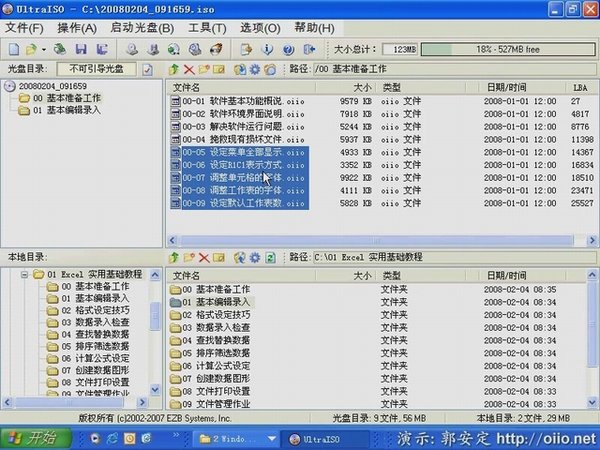The height and width of the screenshot is (450, 600).
Task: Select file 00-09 设定默认工作表数.oiio
Action: [x=243, y=203]
